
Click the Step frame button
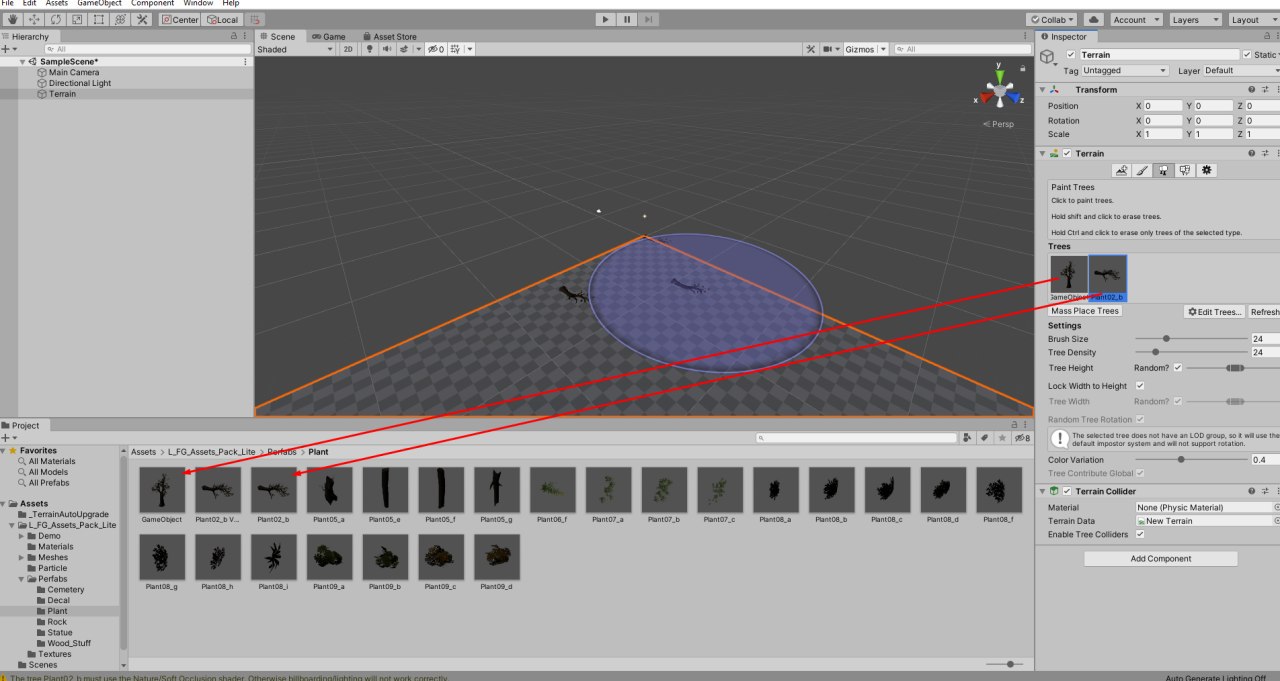650,19
